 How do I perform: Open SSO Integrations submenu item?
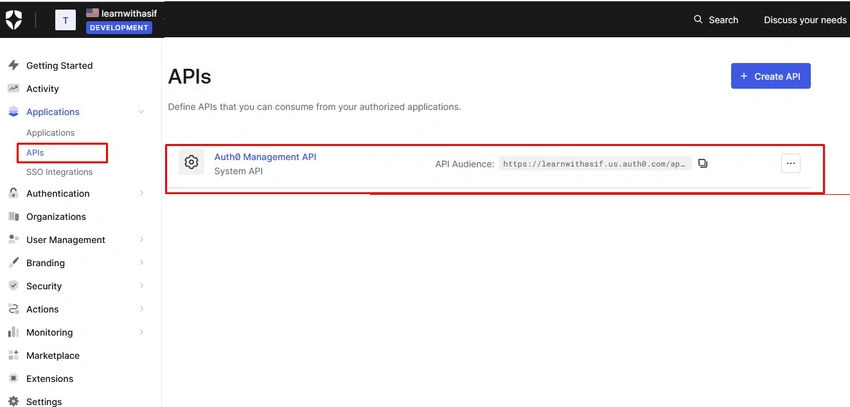(59, 172)
